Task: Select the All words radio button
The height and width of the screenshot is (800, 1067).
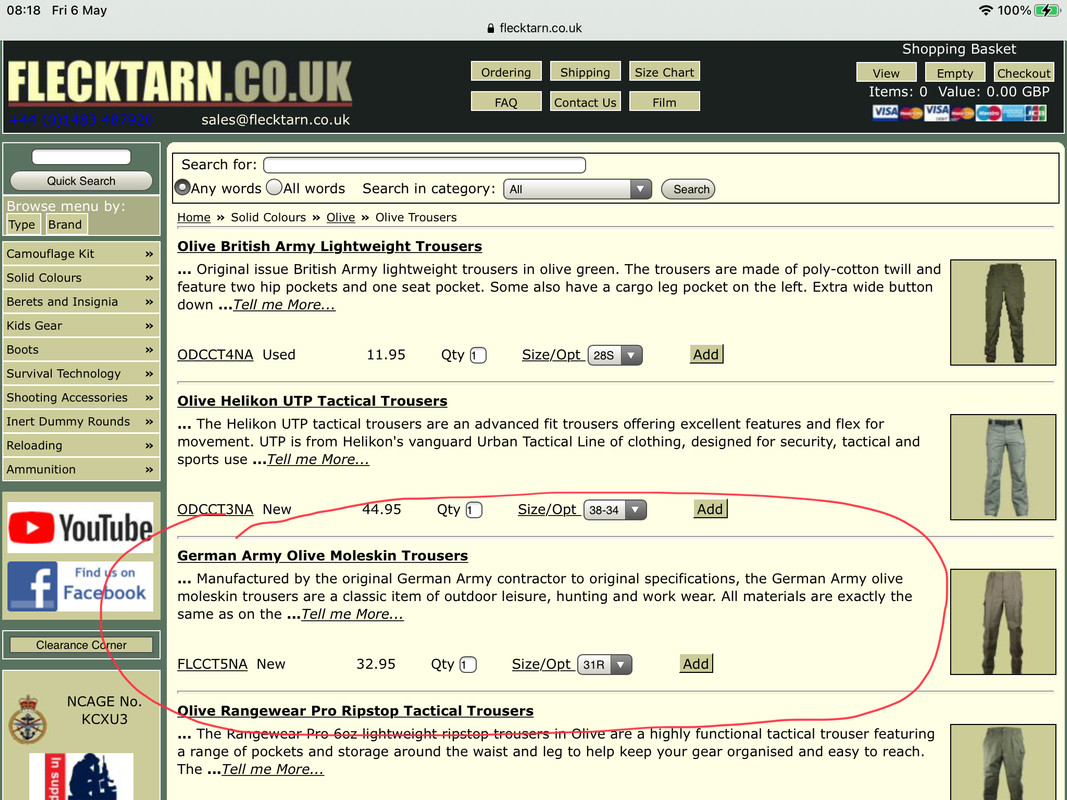Action: [274, 187]
